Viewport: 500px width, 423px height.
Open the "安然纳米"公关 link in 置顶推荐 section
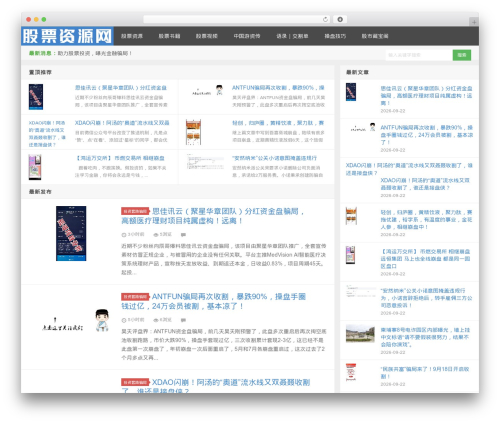click(x=274, y=158)
